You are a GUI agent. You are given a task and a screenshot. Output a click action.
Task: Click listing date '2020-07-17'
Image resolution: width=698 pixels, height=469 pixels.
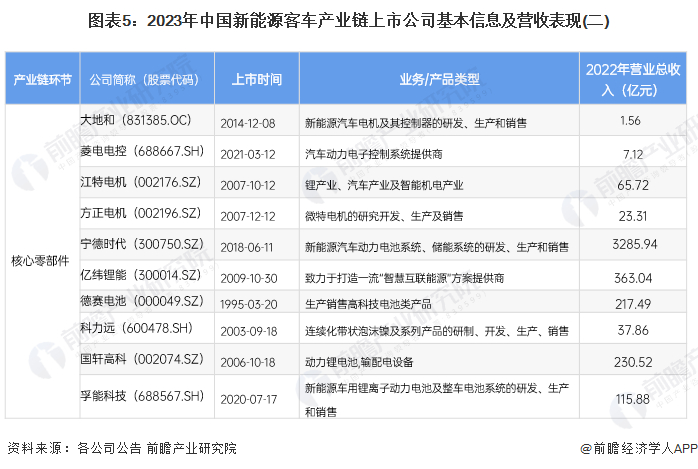(249, 400)
